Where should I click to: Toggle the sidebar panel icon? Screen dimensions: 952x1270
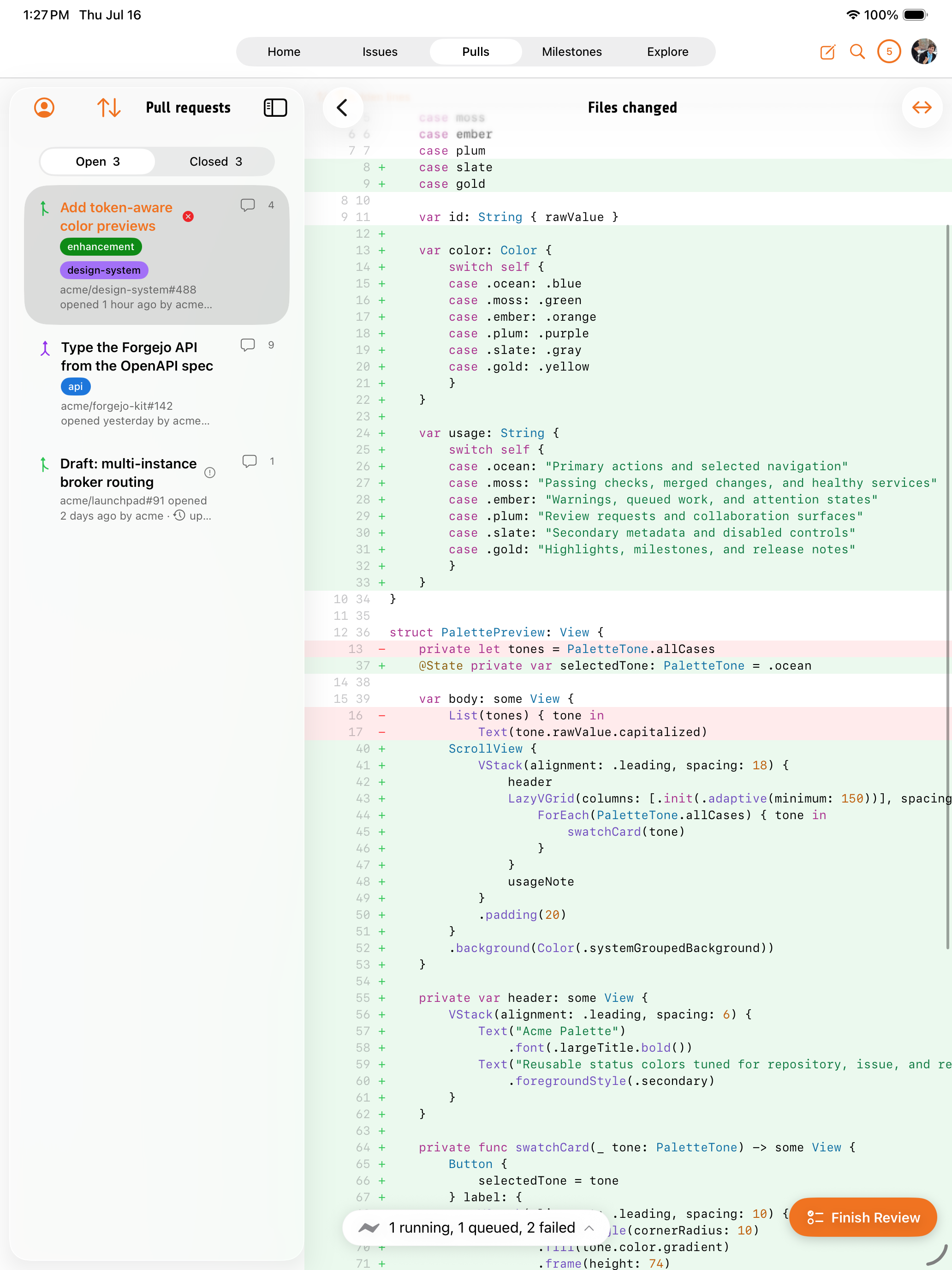pyautogui.click(x=275, y=108)
